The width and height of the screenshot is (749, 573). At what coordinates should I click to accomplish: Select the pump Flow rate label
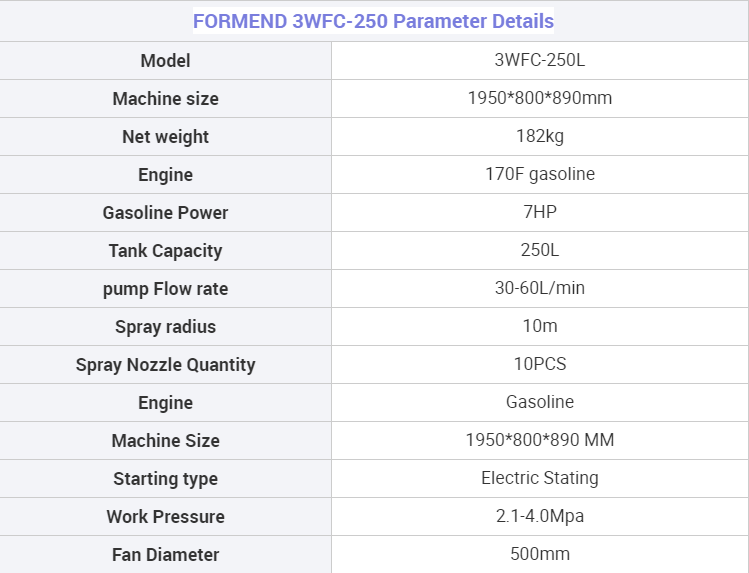coord(165,289)
